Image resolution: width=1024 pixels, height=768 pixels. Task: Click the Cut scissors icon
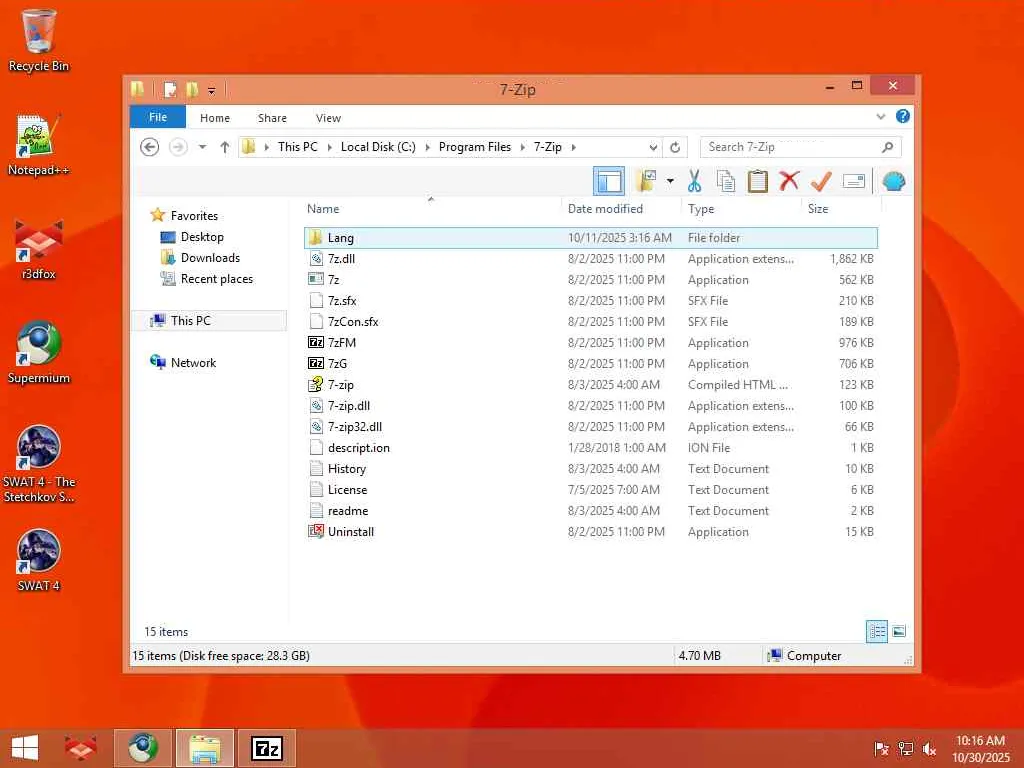[694, 181]
